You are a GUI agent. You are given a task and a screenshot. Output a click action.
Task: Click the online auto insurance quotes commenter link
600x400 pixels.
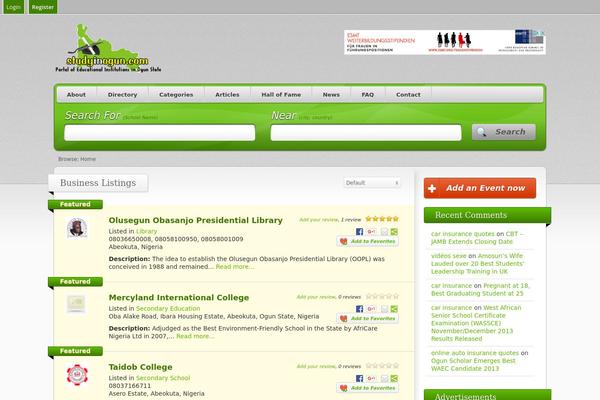[x=475, y=353]
